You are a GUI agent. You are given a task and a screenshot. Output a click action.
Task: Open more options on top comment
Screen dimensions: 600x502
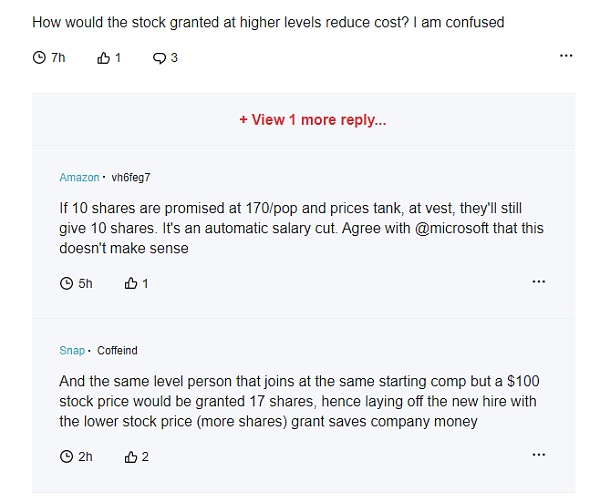pyautogui.click(x=566, y=56)
